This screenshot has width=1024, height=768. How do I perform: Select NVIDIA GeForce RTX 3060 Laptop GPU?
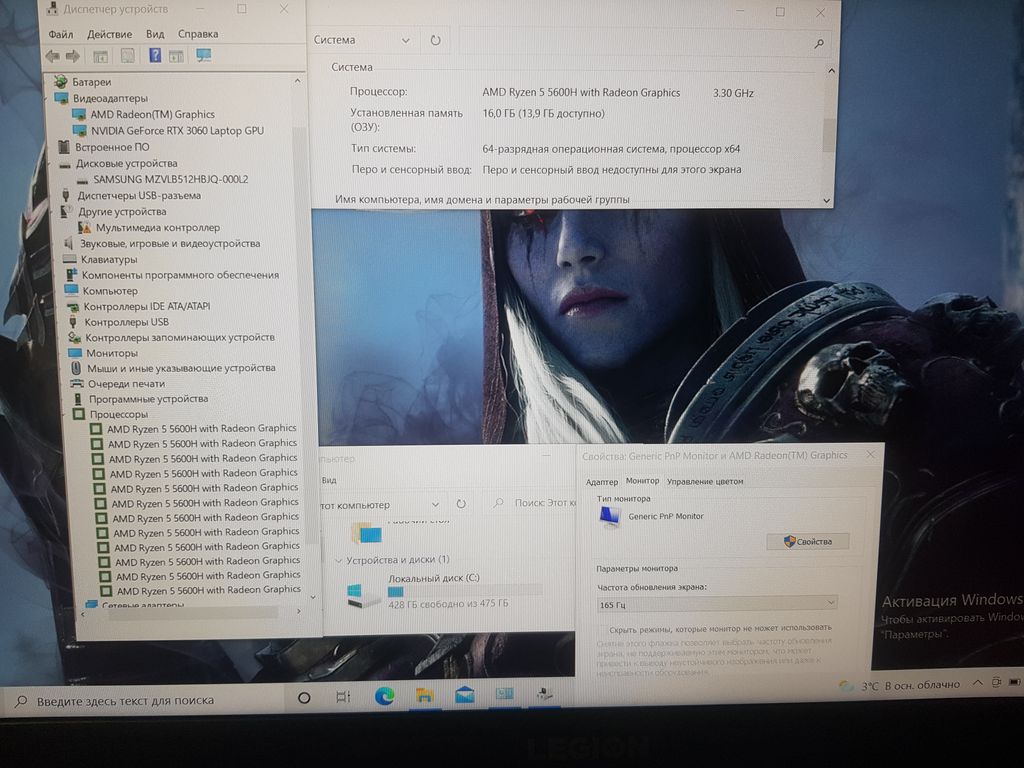pos(177,131)
